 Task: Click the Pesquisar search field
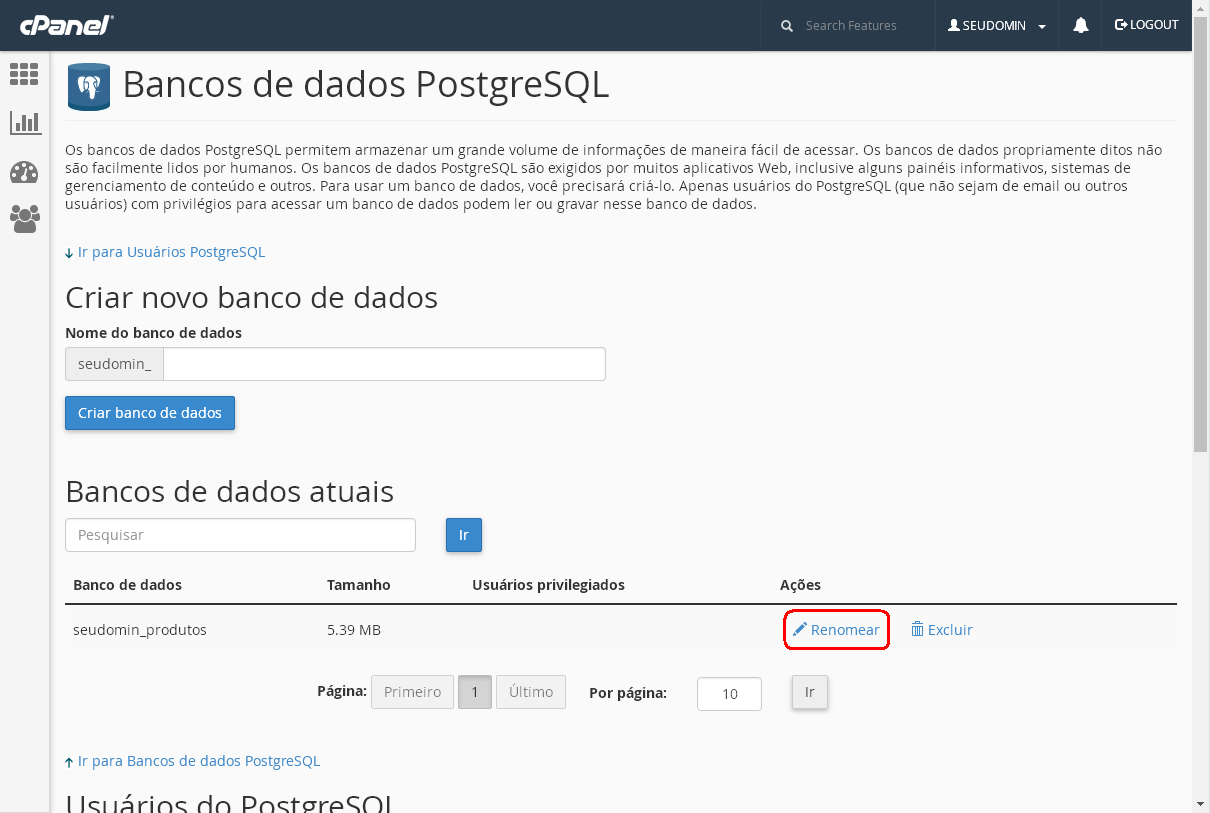click(240, 535)
